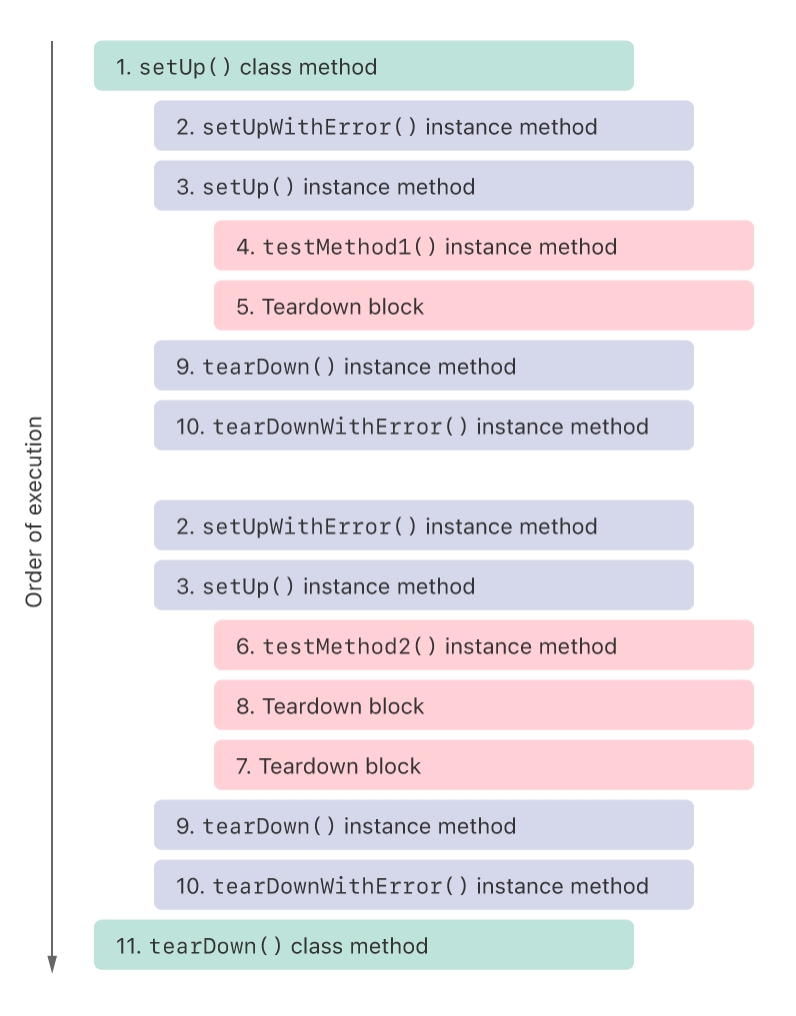796x1016 pixels.
Task: Click the green tearDown() class method box
Action: click(x=364, y=946)
